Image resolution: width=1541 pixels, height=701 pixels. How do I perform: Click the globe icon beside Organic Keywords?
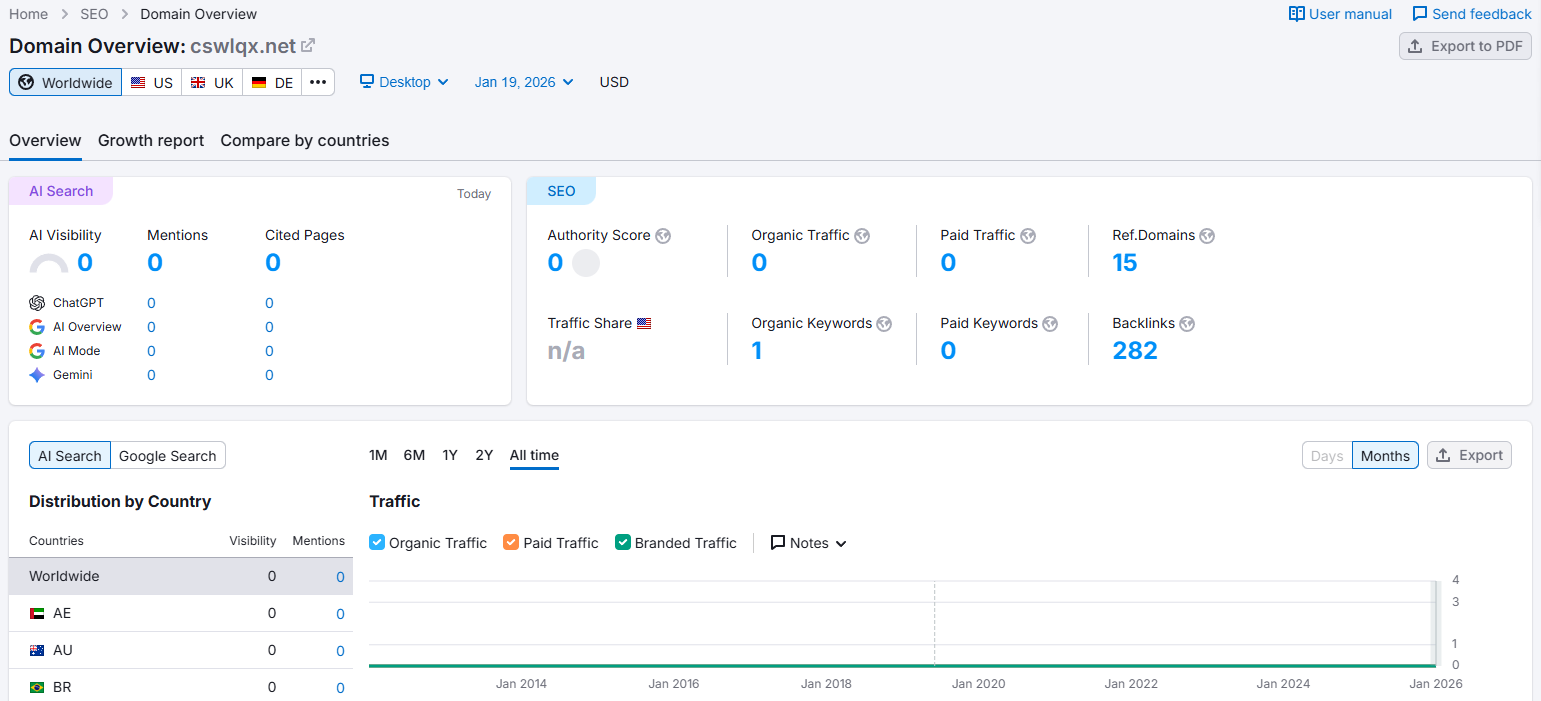coord(884,324)
